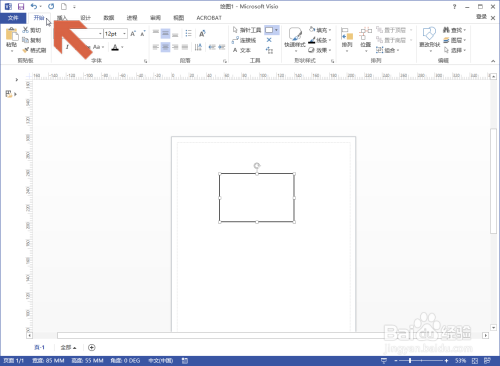This screenshot has width=500, height=366.
Task: Open the font name dropdown arrow
Action: click(100, 34)
